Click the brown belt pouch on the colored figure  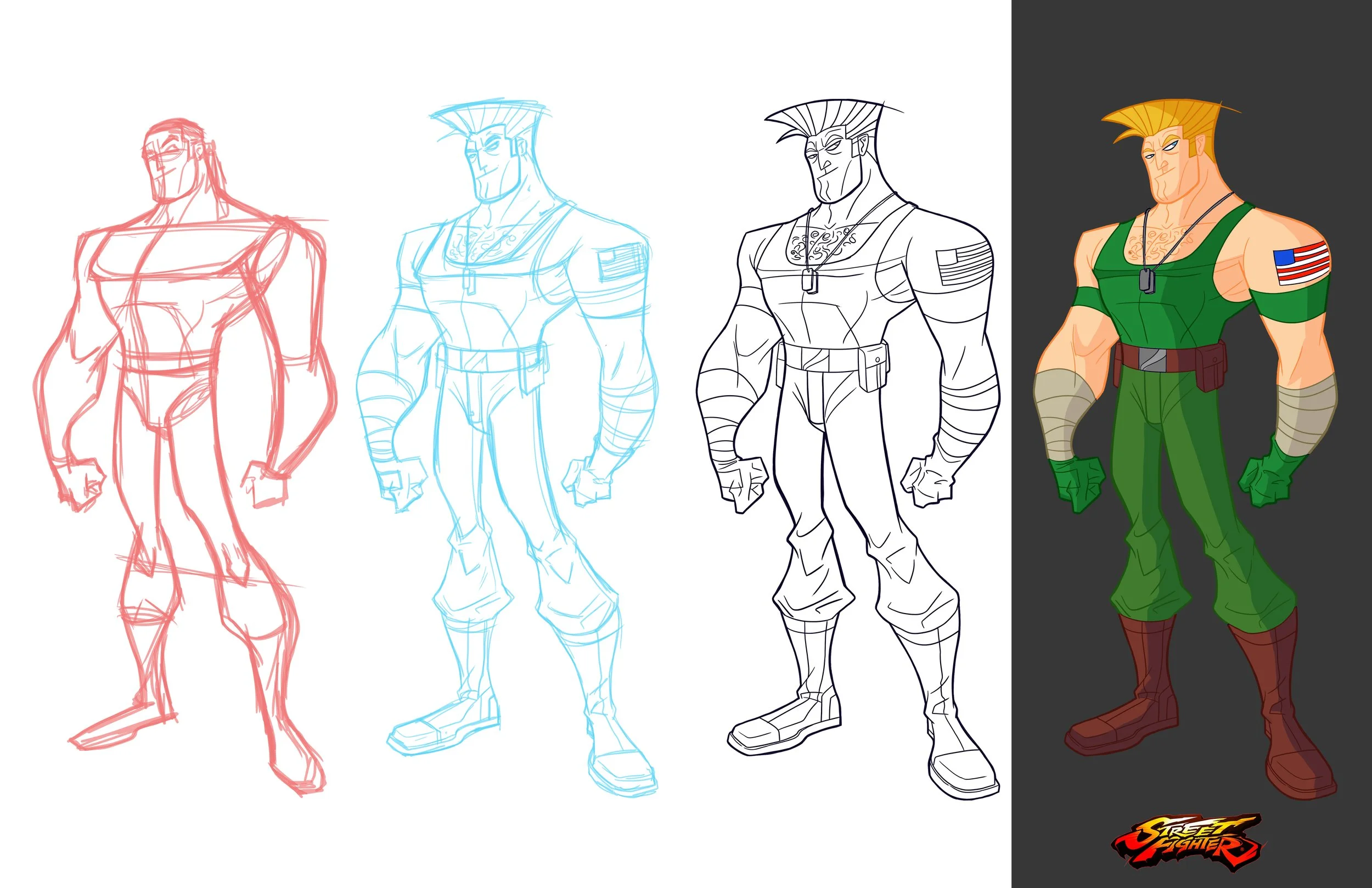1212,368
